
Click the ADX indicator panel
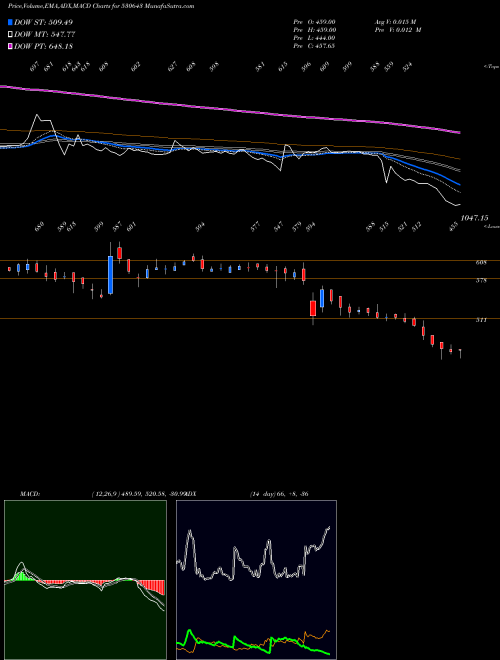coord(256,580)
